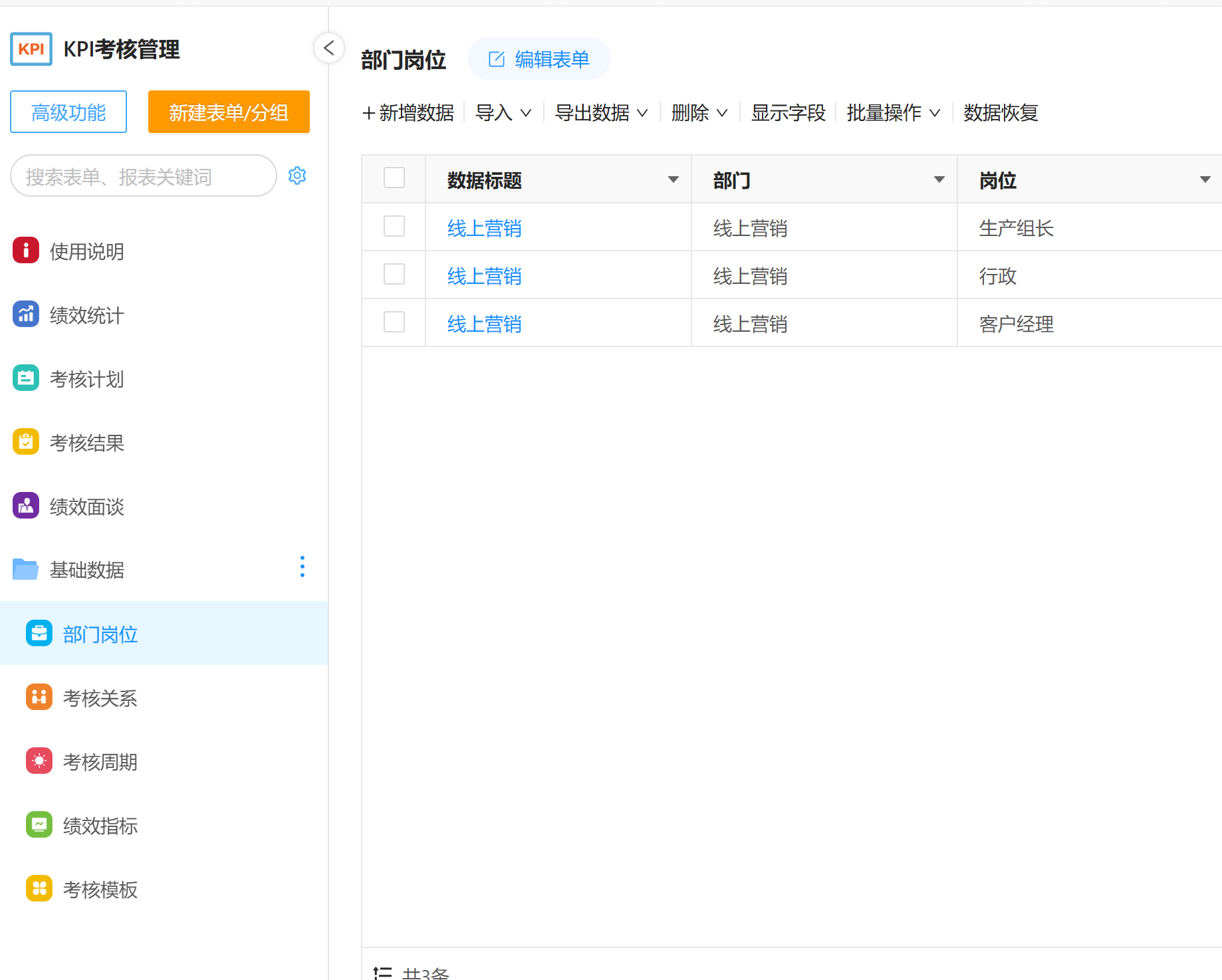Go to 考核周期 in the sidebar

pyautogui.click(x=100, y=762)
